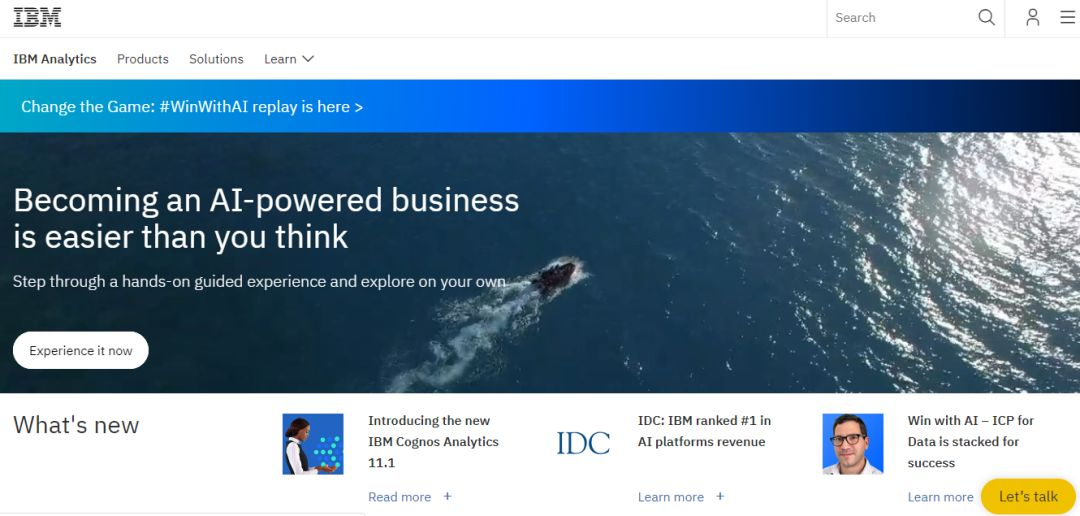Click the Experience it now button
The height and width of the screenshot is (516, 1080).
81,351
